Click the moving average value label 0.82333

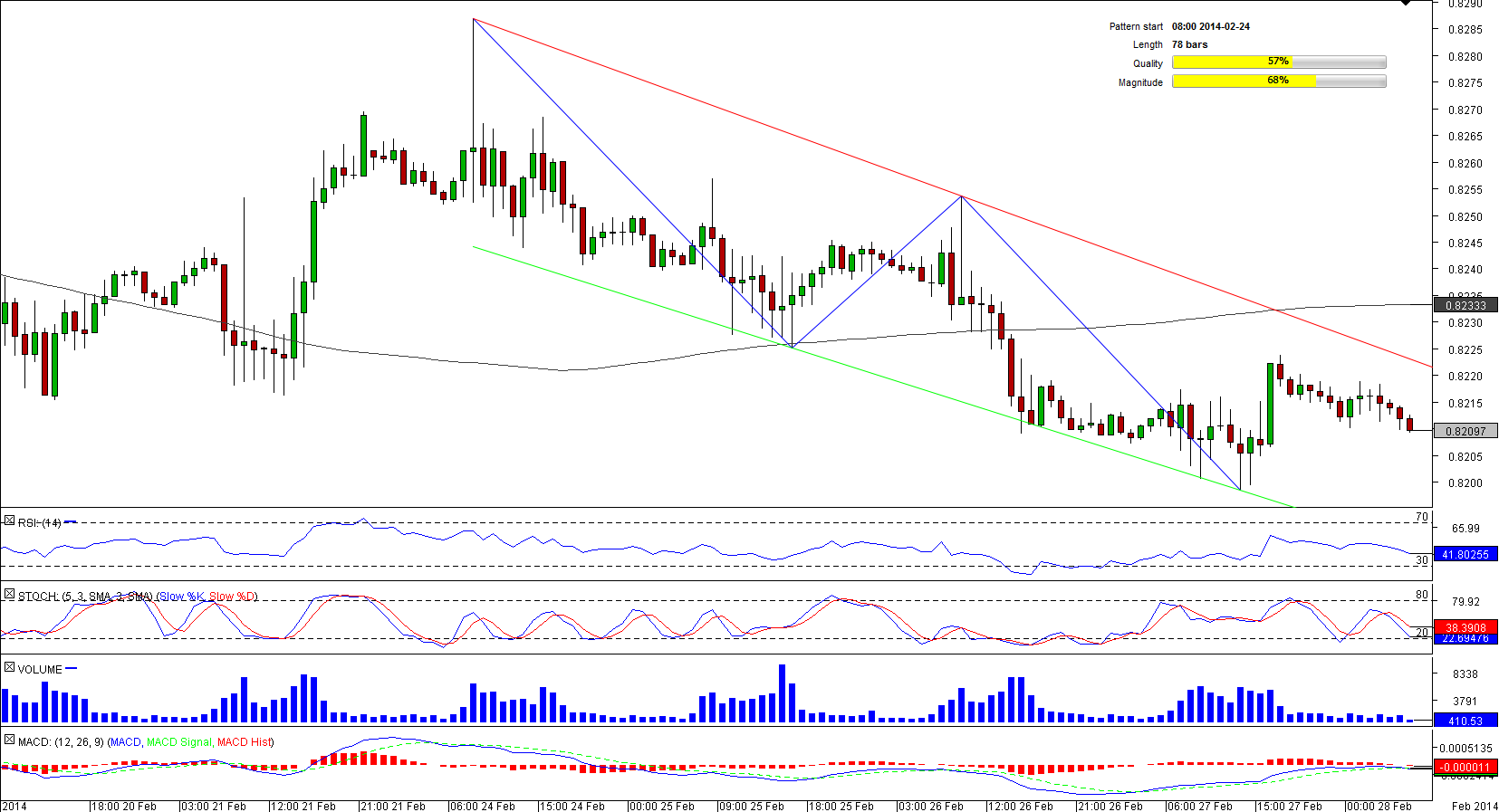1465,306
